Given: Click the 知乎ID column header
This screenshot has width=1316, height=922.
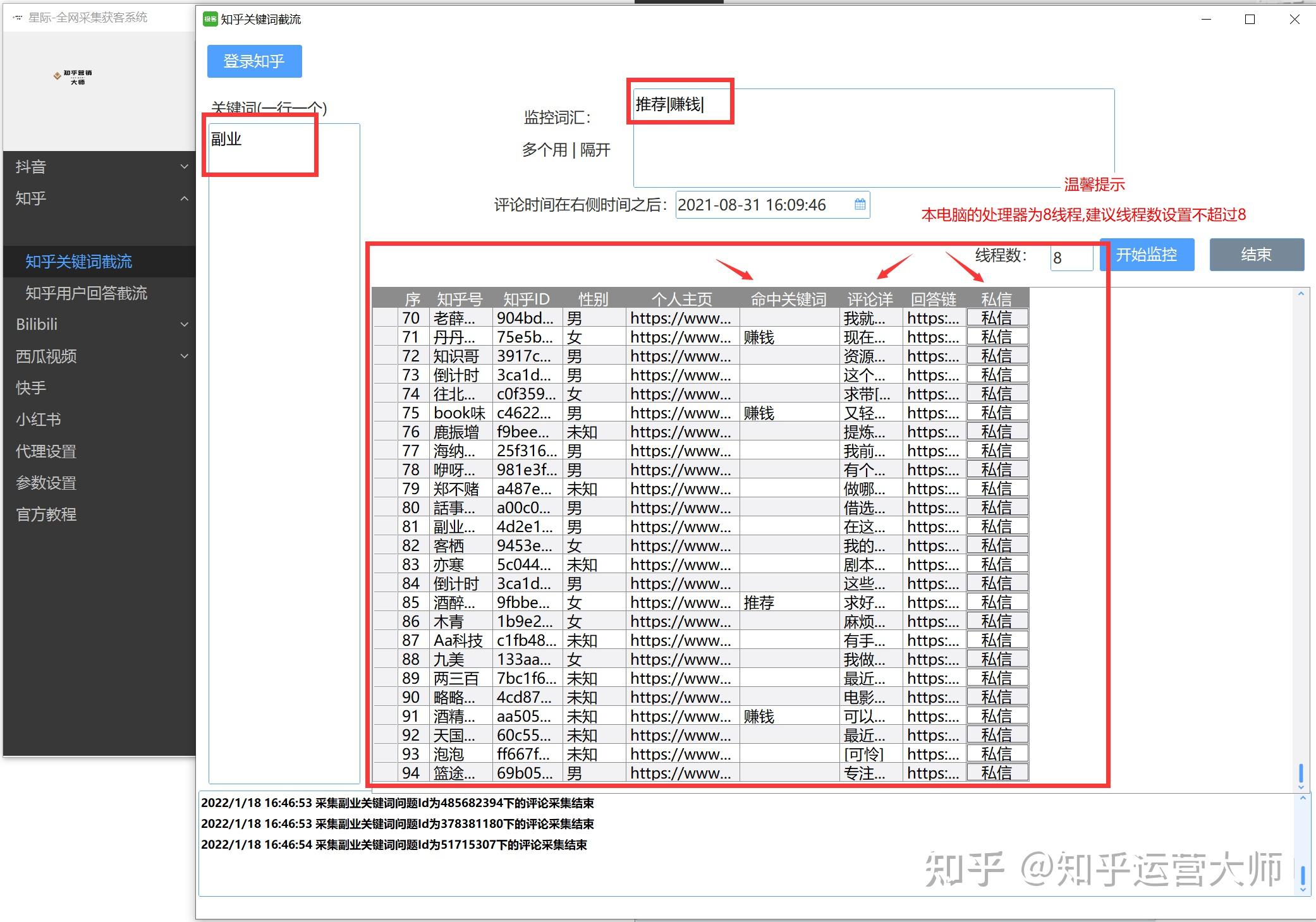Looking at the screenshot, I should 527,299.
